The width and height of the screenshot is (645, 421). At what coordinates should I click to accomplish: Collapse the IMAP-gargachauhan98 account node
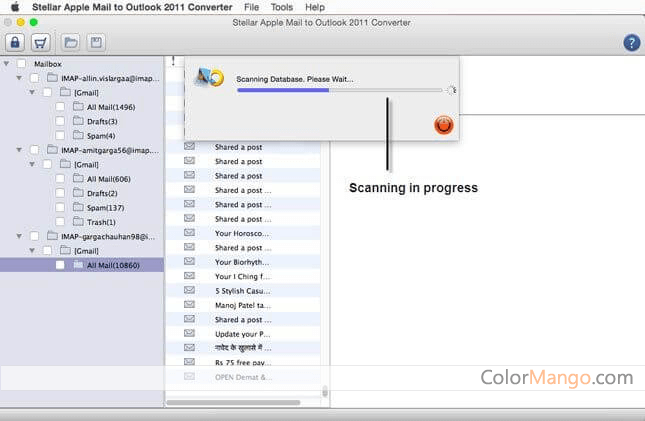20,236
